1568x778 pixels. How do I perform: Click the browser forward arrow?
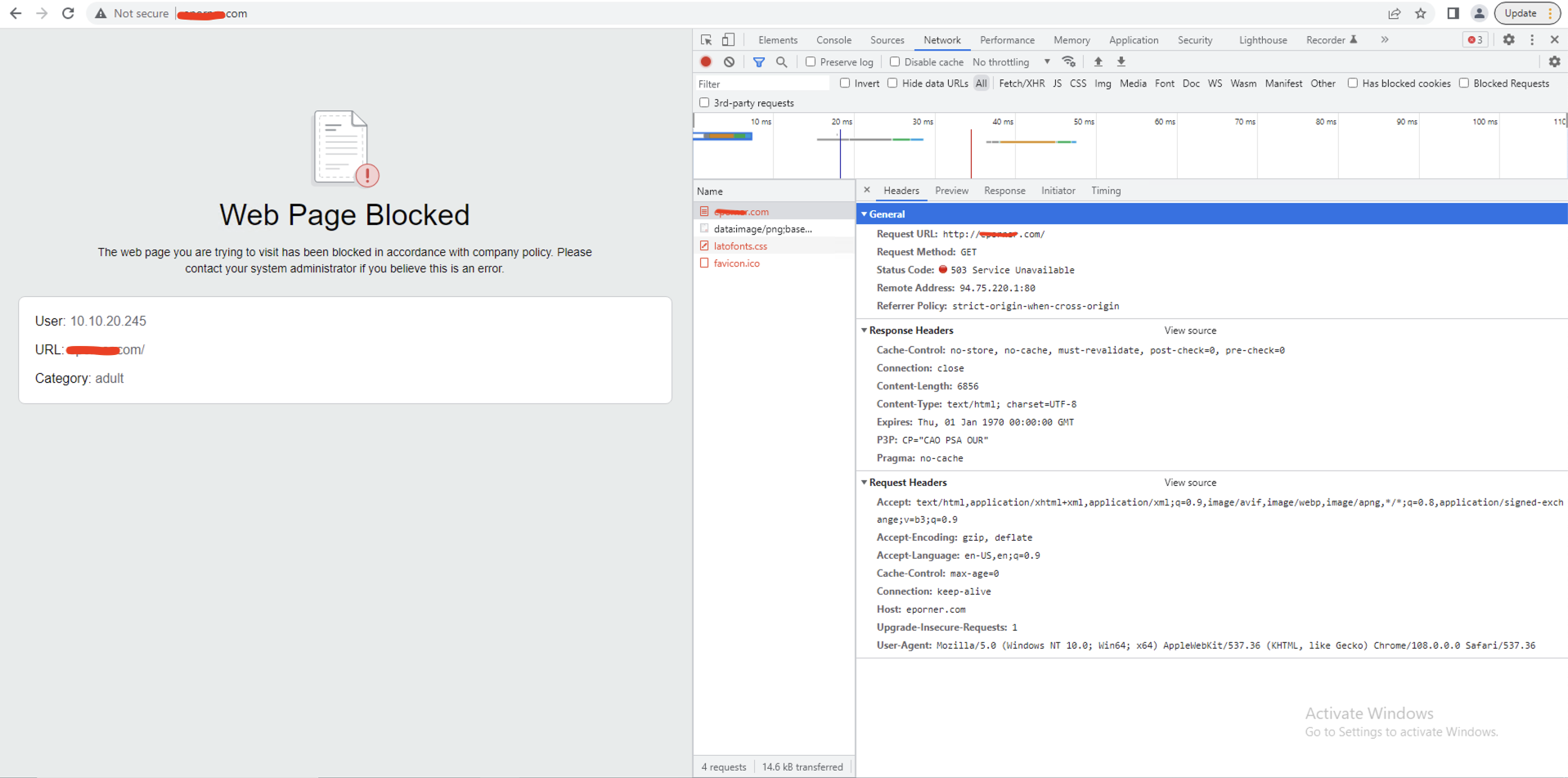[x=42, y=13]
